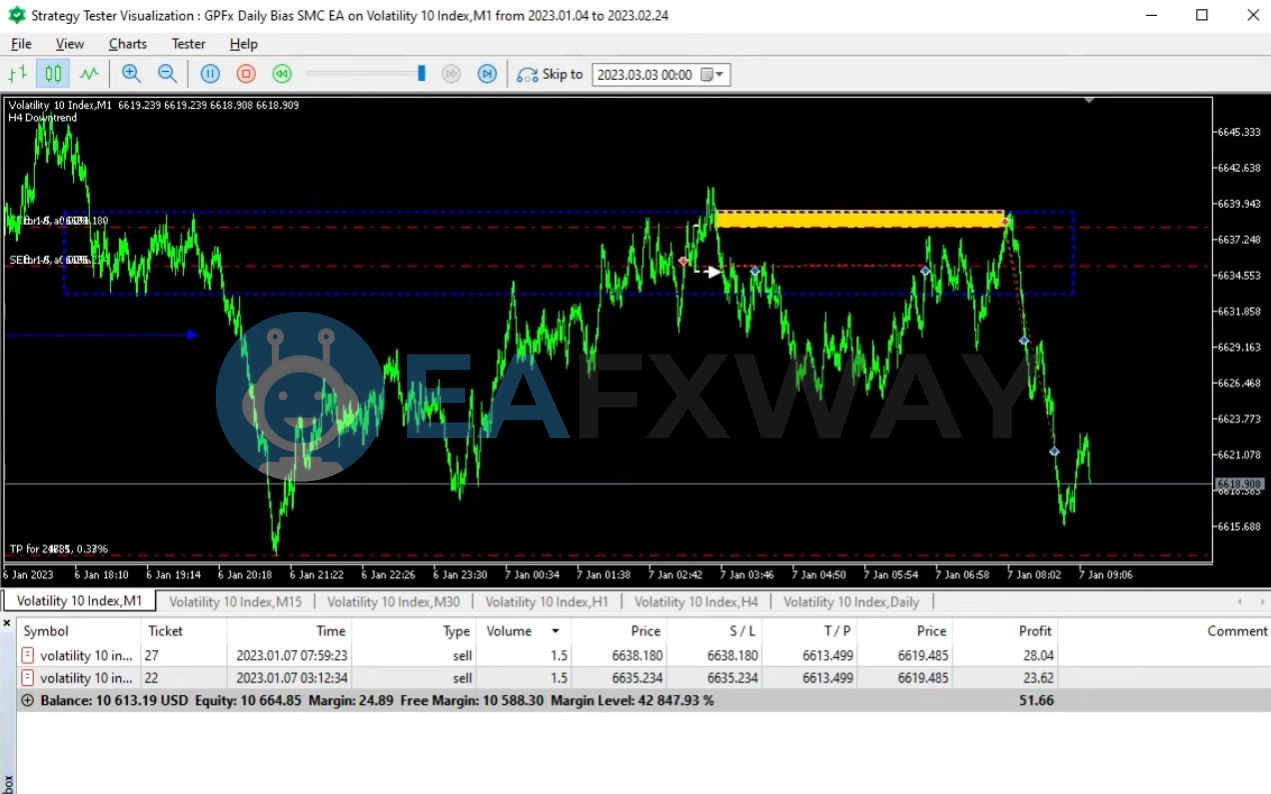Click the total profit 51.66
Image resolution: width=1271 pixels, height=794 pixels.
[x=1037, y=701]
